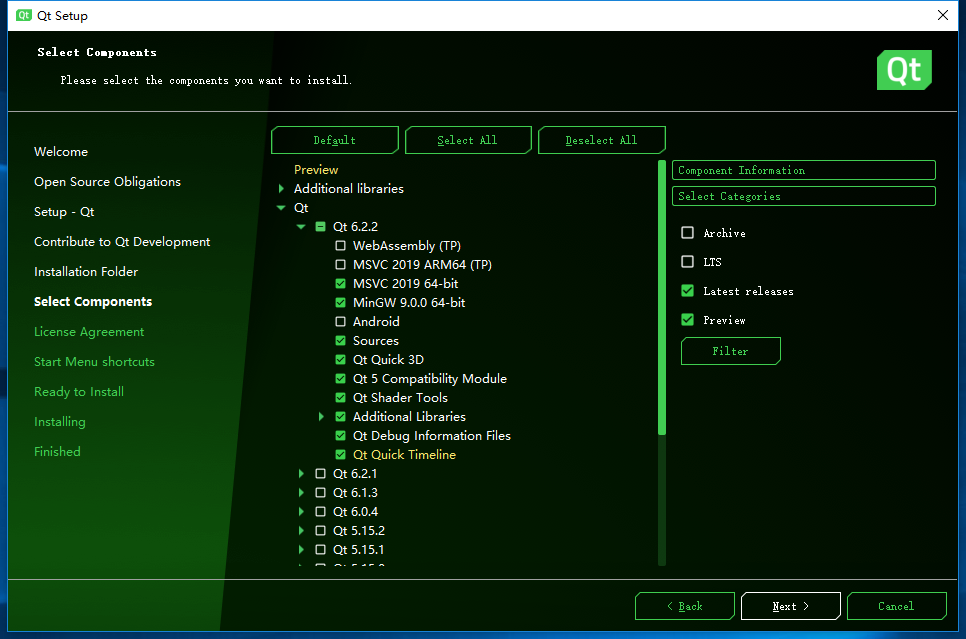Apply categories with Filter button
The width and height of the screenshot is (966, 639).
click(731, 351)
